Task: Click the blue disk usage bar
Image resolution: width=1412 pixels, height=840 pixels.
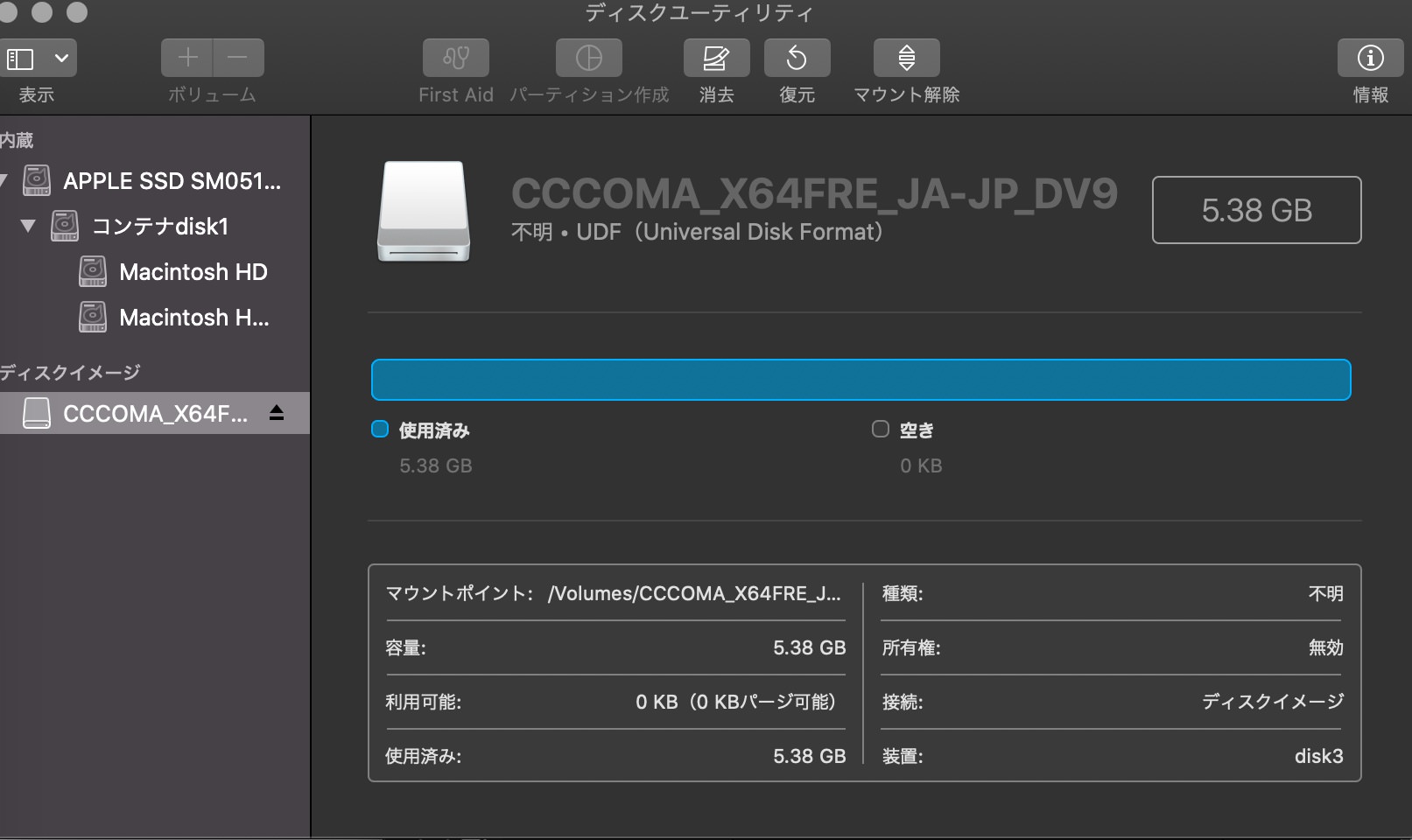Action: pyautogui.click(x=861, y=380)
